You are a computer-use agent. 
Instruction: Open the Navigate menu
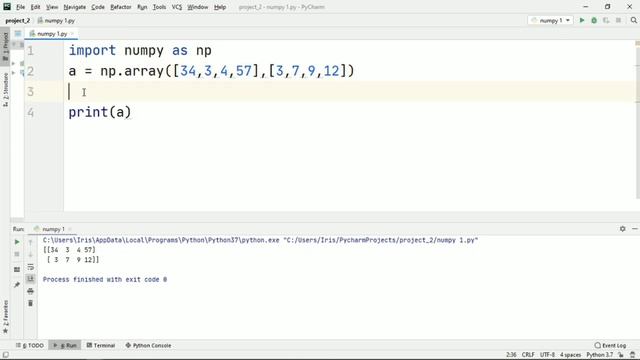point(75,7)
